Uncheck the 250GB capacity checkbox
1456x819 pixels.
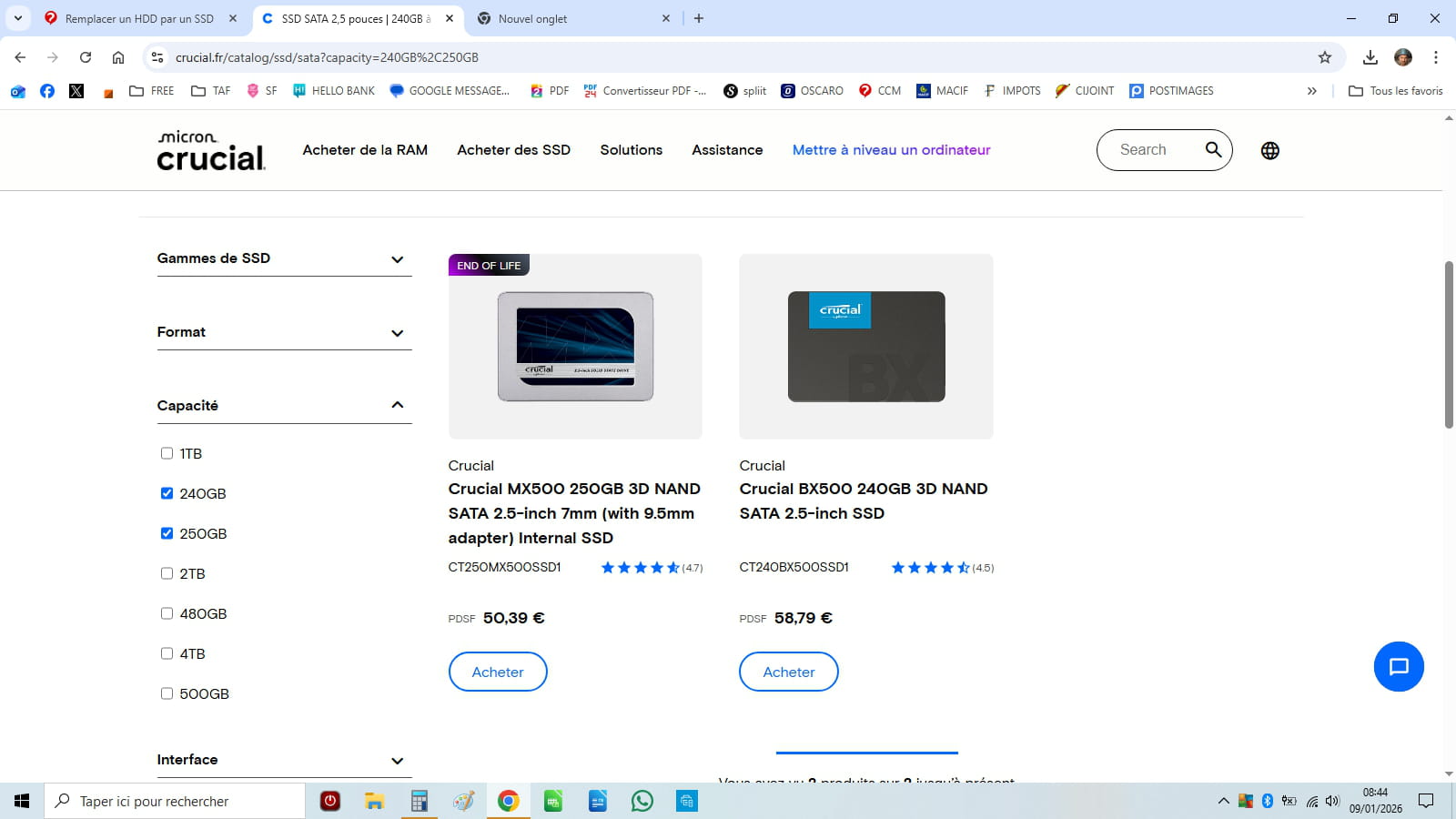pos(167,533)
